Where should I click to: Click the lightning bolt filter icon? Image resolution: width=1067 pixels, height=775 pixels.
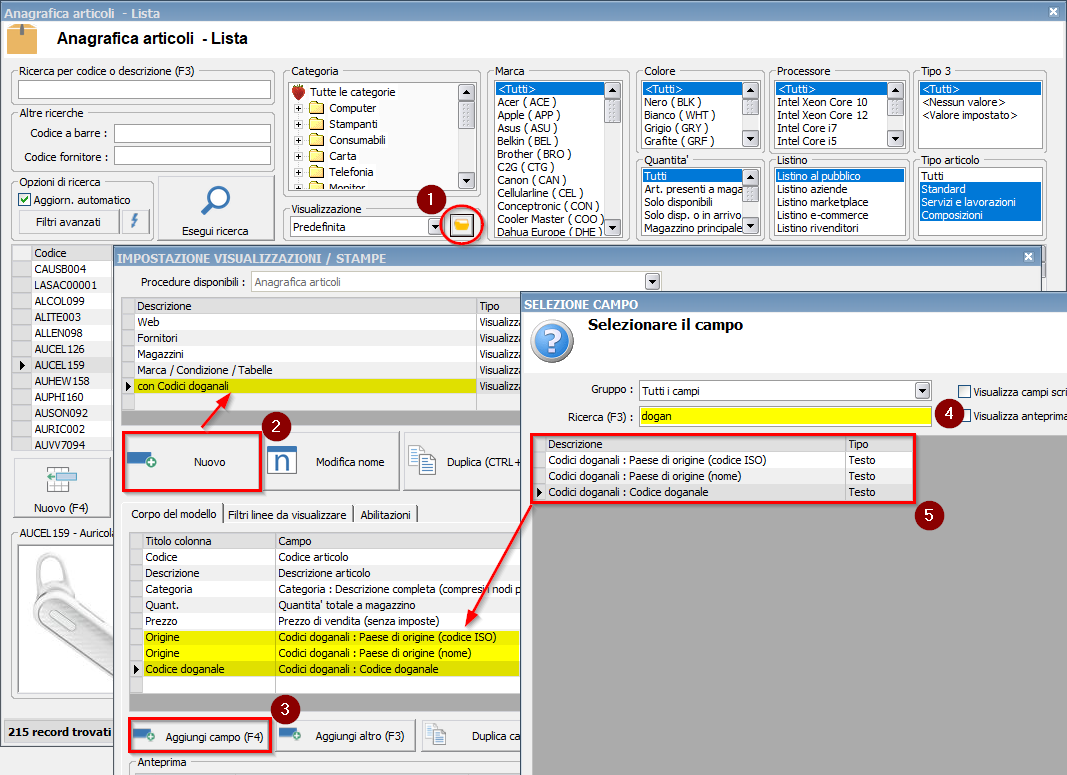pos(135,221)
